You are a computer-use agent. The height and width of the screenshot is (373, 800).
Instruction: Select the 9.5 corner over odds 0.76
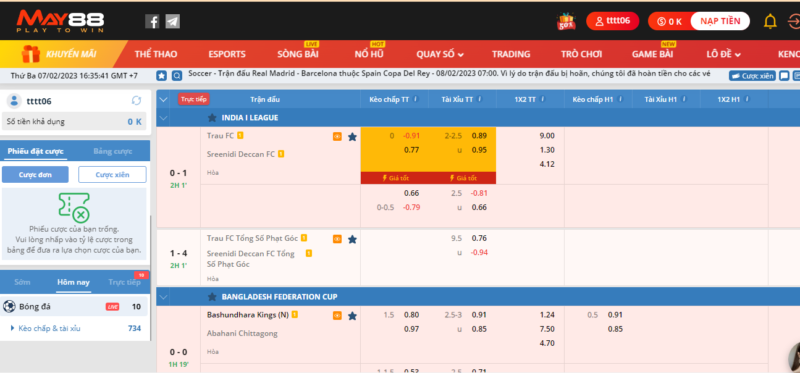click(479, 238)
